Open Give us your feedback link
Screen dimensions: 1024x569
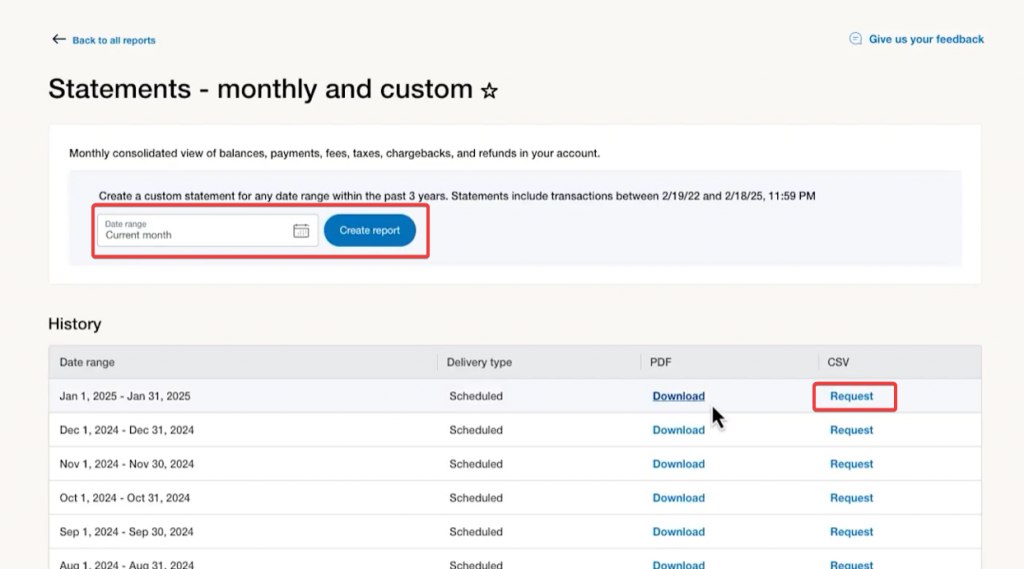pos(926,40)
